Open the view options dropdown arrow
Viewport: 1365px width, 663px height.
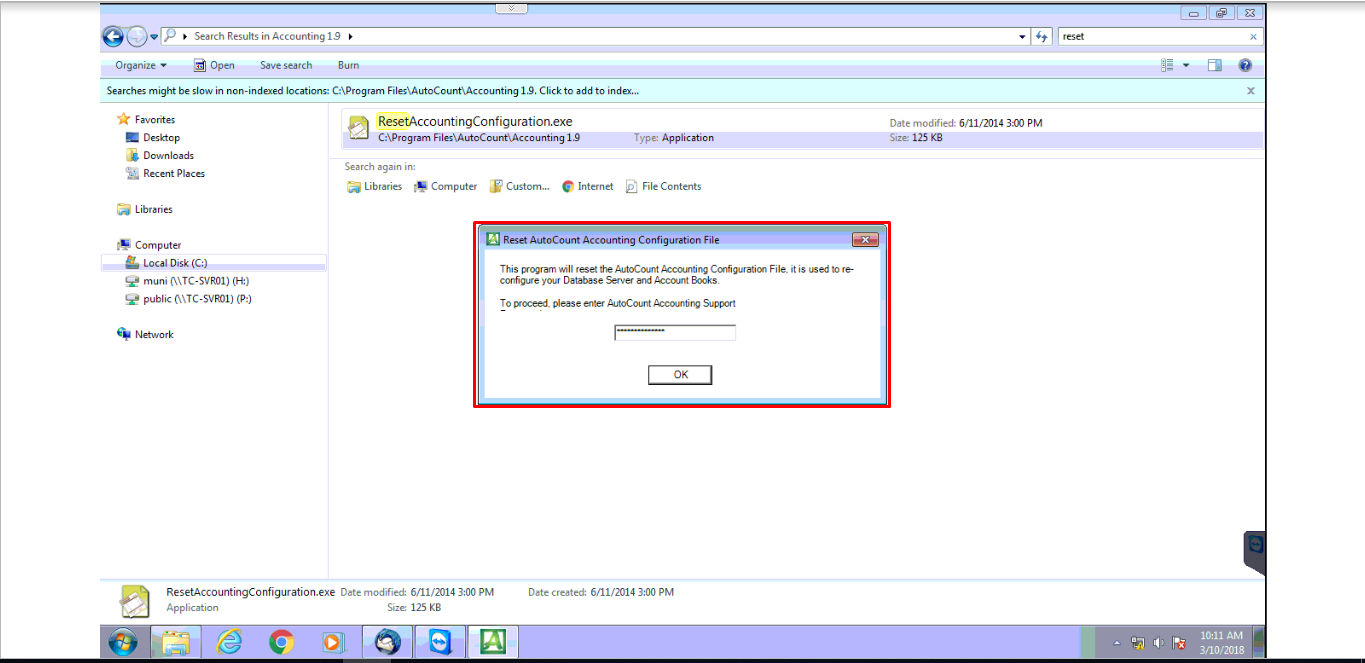pyautogui.click(x=1186, y=65)
